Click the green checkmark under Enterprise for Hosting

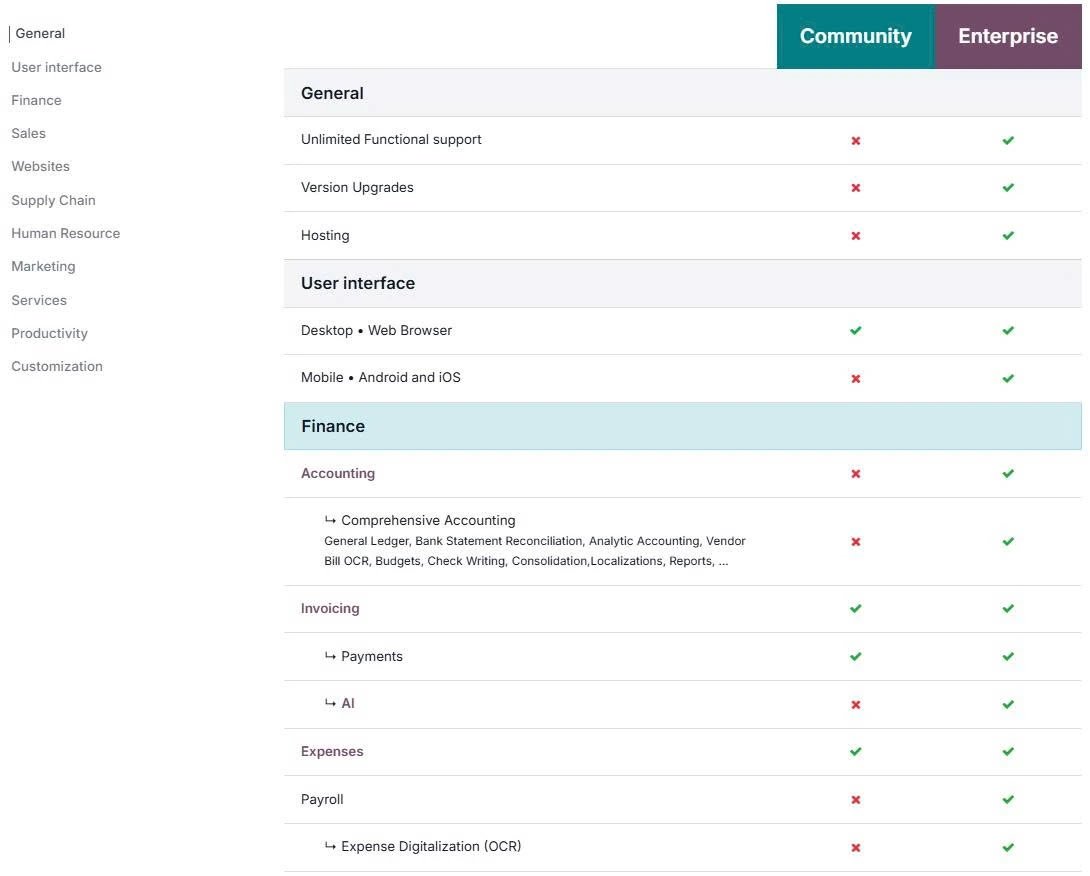[x=1007, y=236]
